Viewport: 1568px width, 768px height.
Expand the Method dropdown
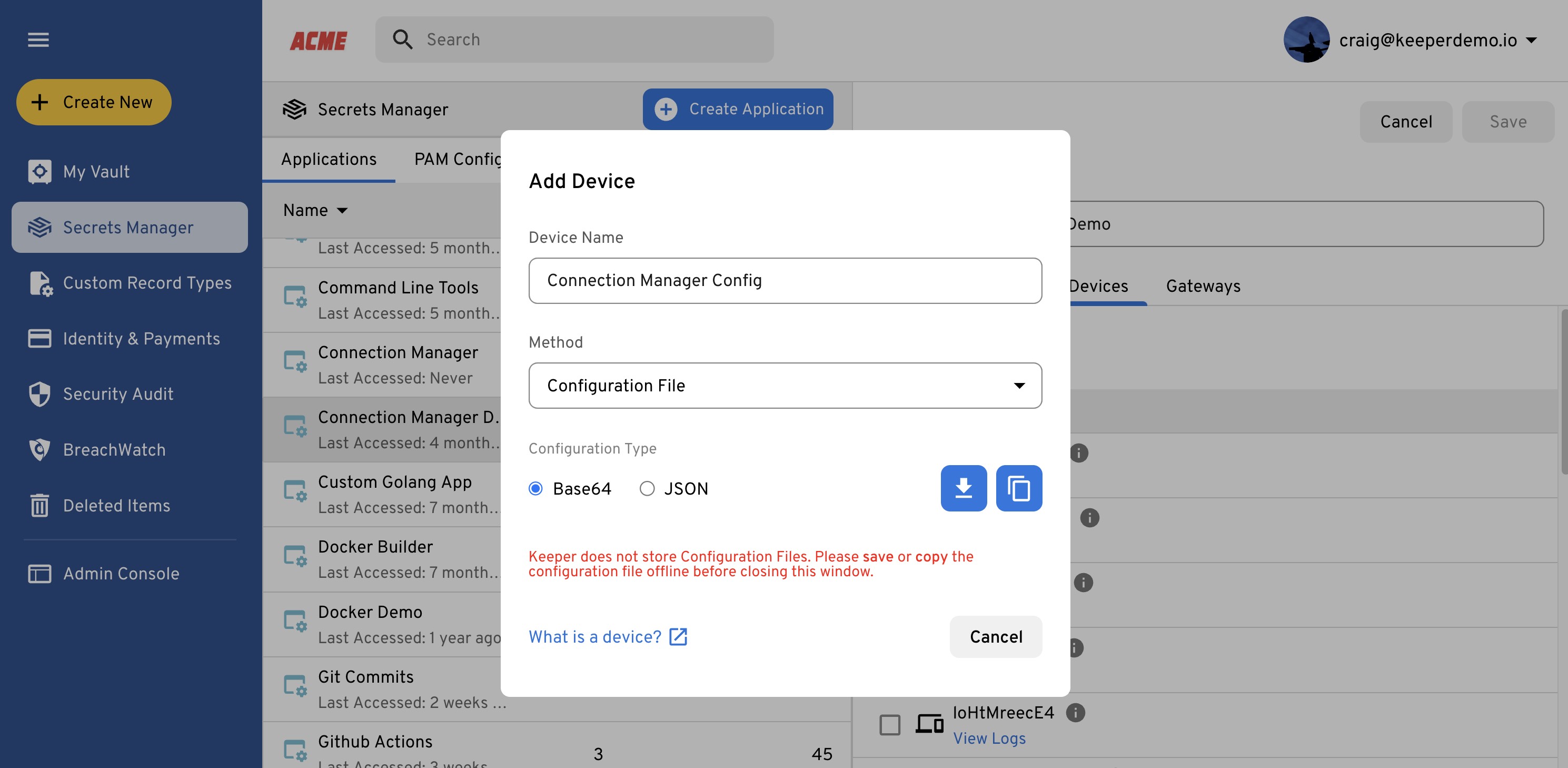click(x=785, y=386)
